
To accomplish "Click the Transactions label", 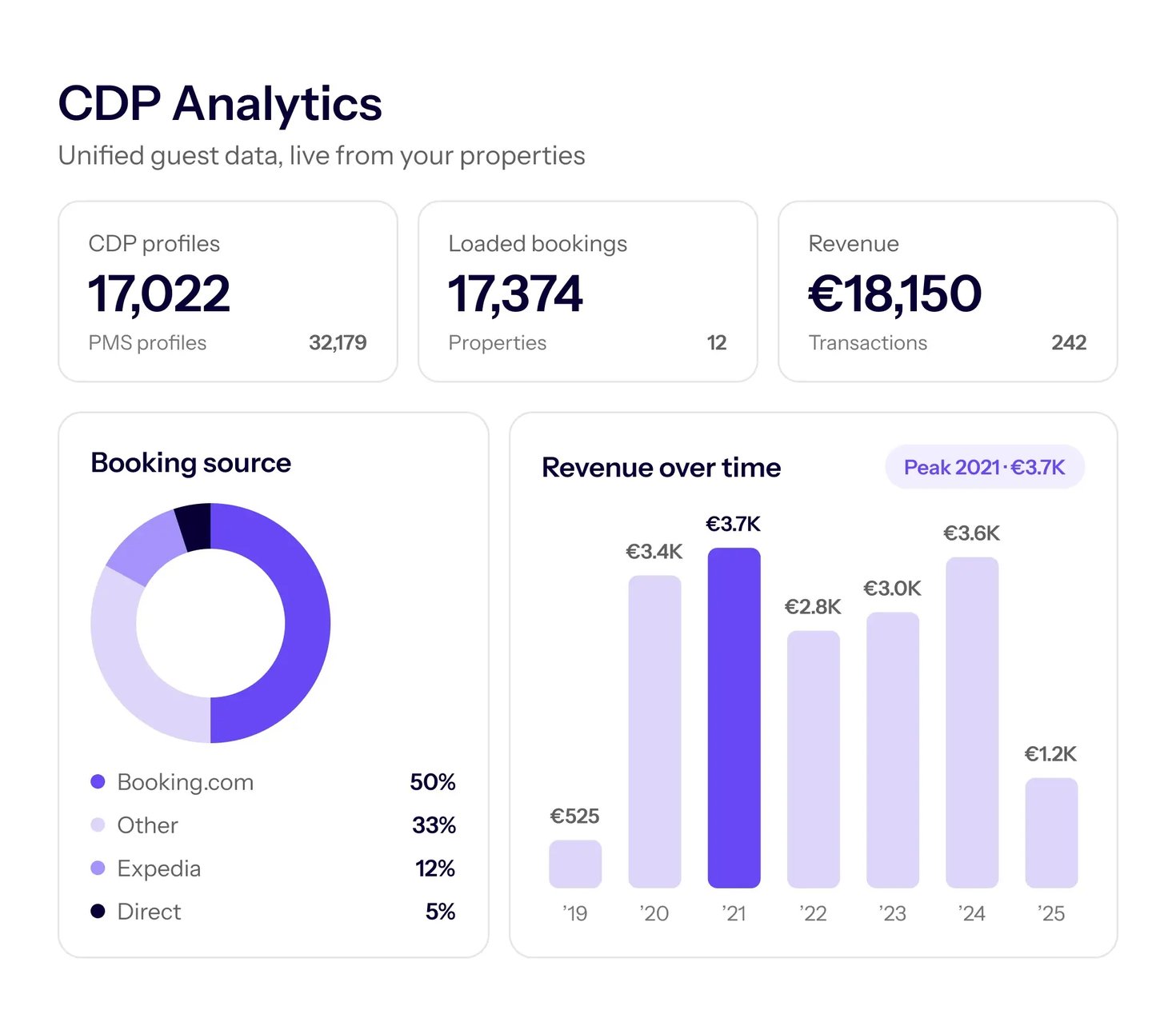I will tap(868, 343).
